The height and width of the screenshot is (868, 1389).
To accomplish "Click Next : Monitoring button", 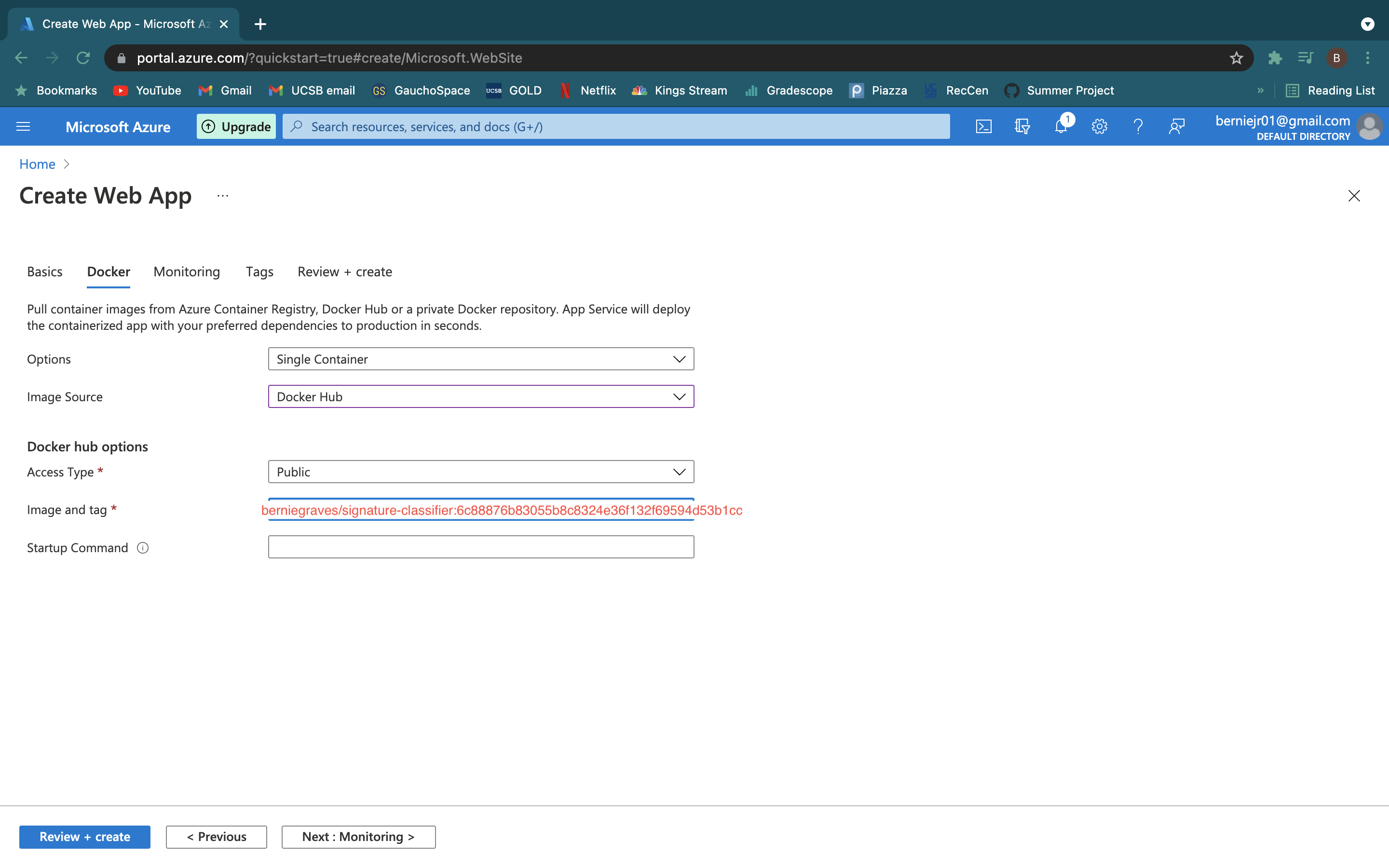I will tap(358, 837).
